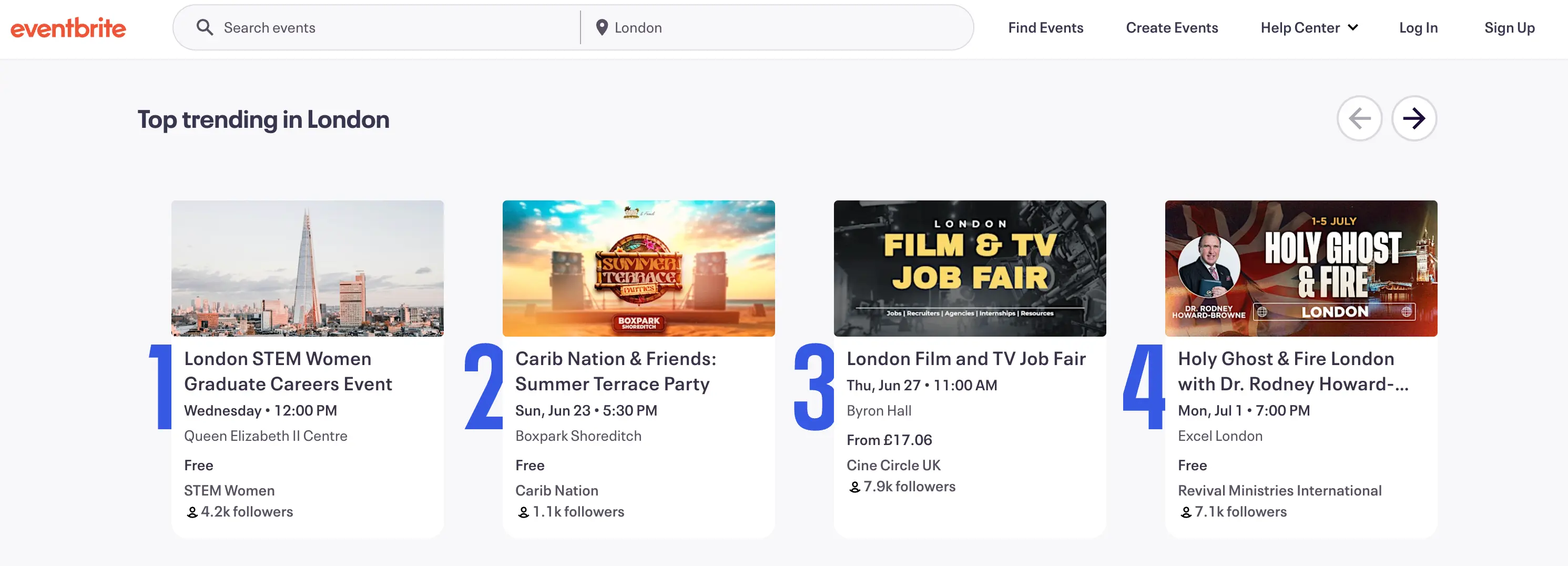Click the Help Center chevron arrow
Image resolution: width=1568 pixels, height=566 pixels.
(x=1354, y=27)
